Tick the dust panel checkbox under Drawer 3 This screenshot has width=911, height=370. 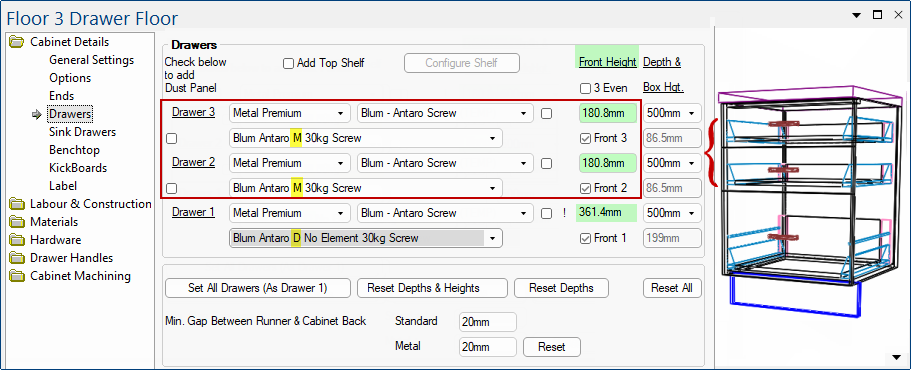[x=171, y=139]
